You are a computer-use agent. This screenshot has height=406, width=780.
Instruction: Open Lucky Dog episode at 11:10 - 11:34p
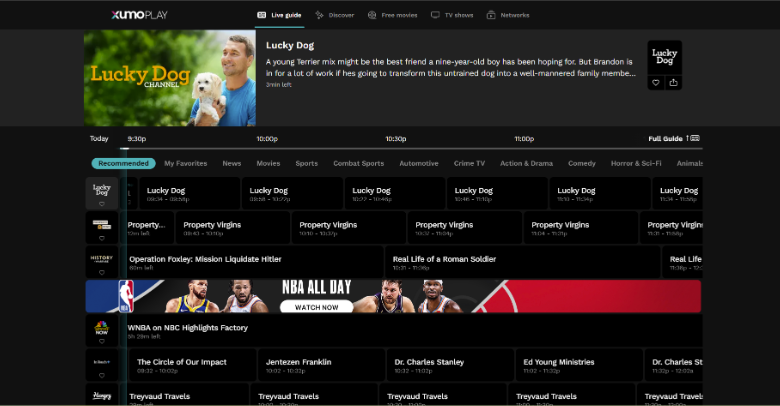point(600,194)
